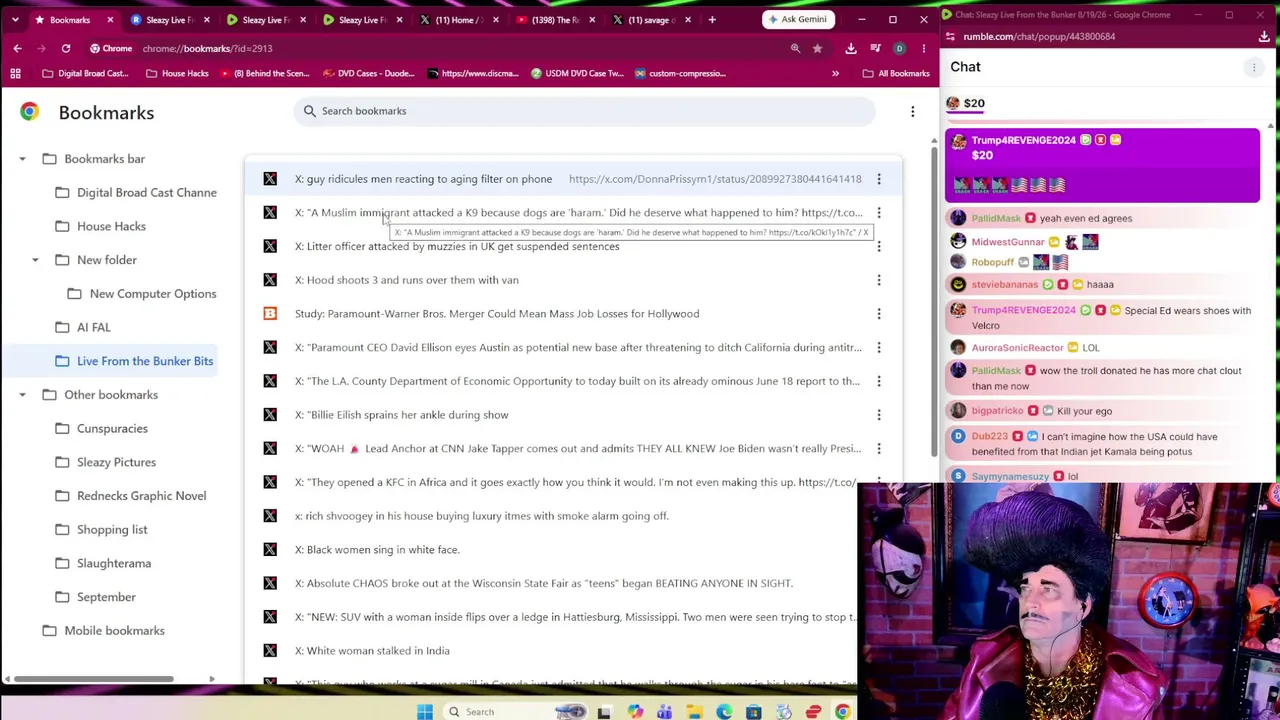Screen dimensions: 1280x720
Task: Open Microsoft Edge from the taskbar
Action: [724, 712]
